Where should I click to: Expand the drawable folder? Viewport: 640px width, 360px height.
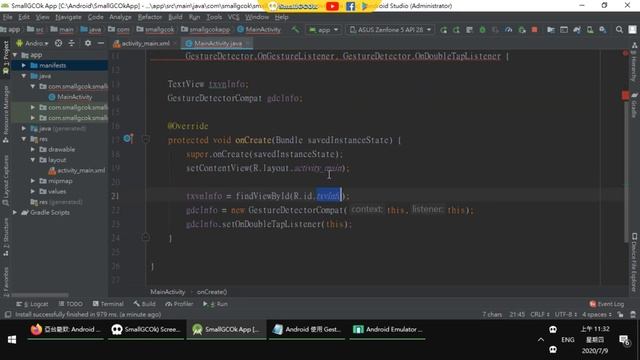pyautogui.click(x=33, y=149)
